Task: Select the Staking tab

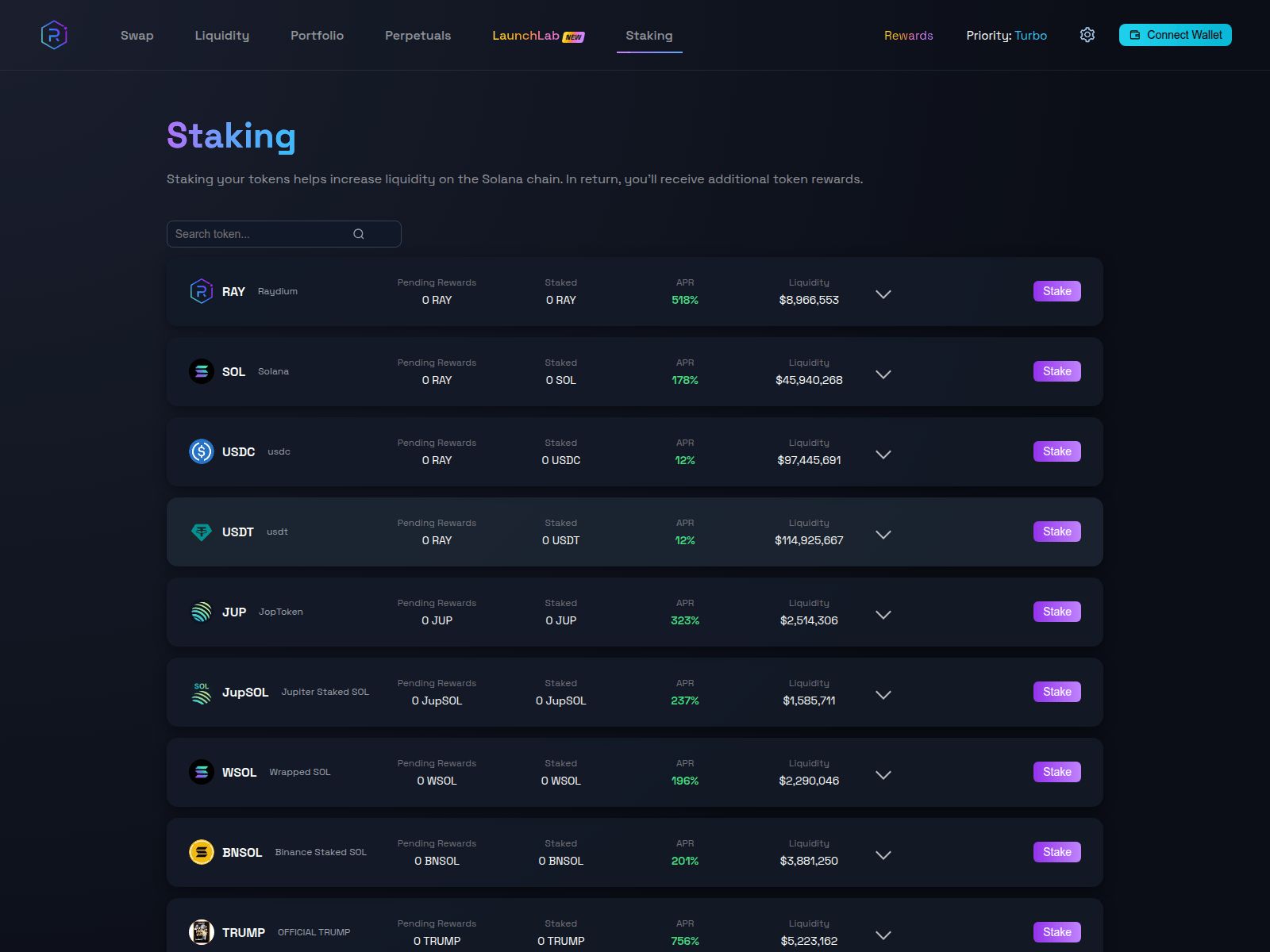Action: (649, 36)
